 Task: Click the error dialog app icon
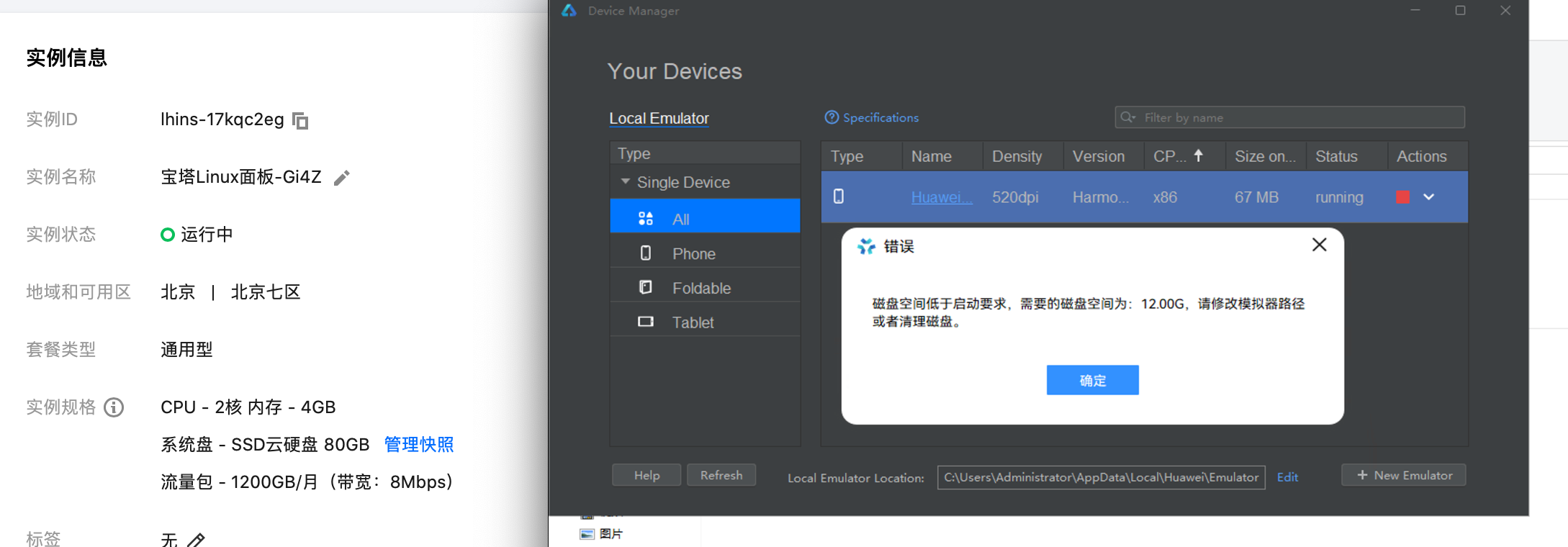867,246
